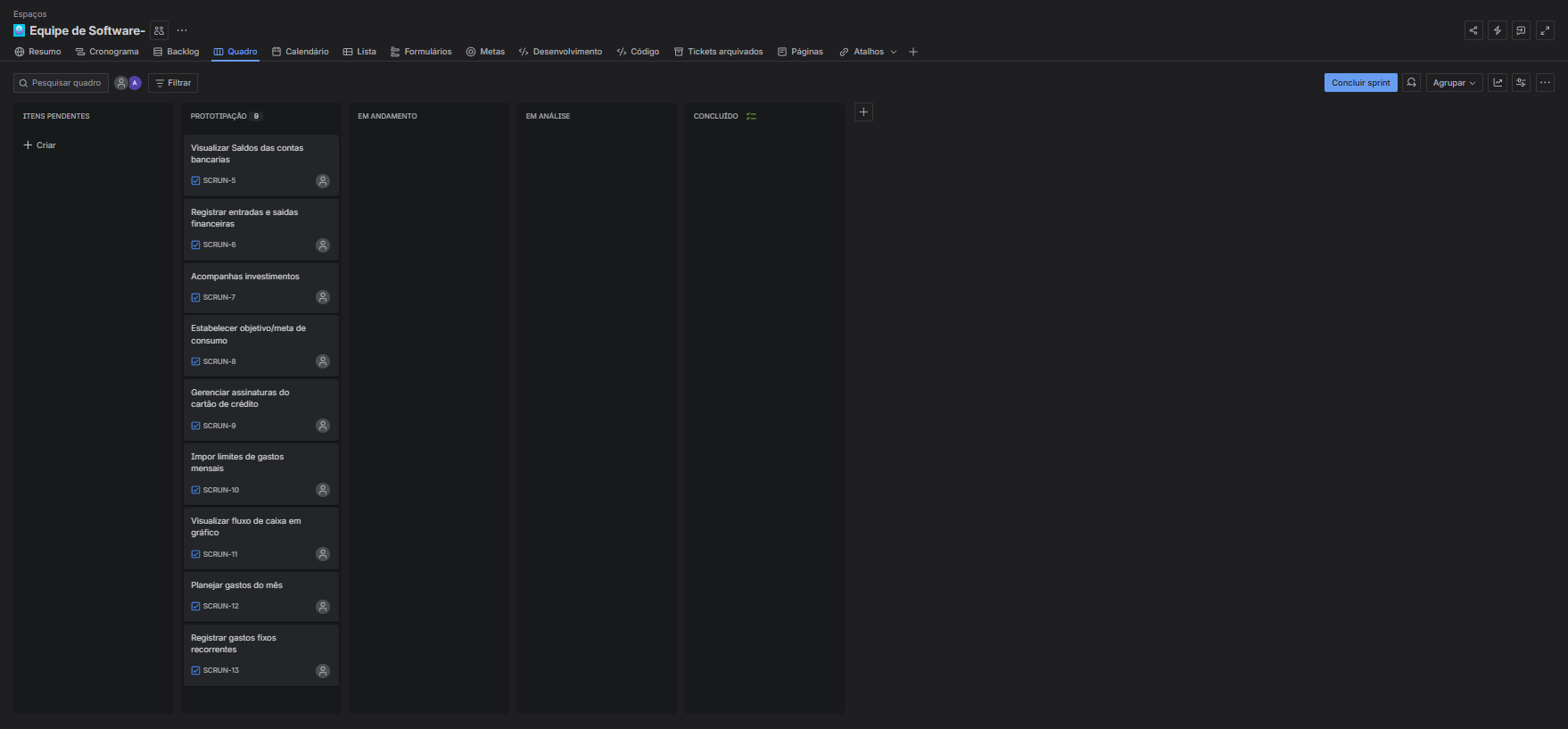Open the SCRUN-13 issue key link
The image size is (1568, 729).
coord(221,670)
